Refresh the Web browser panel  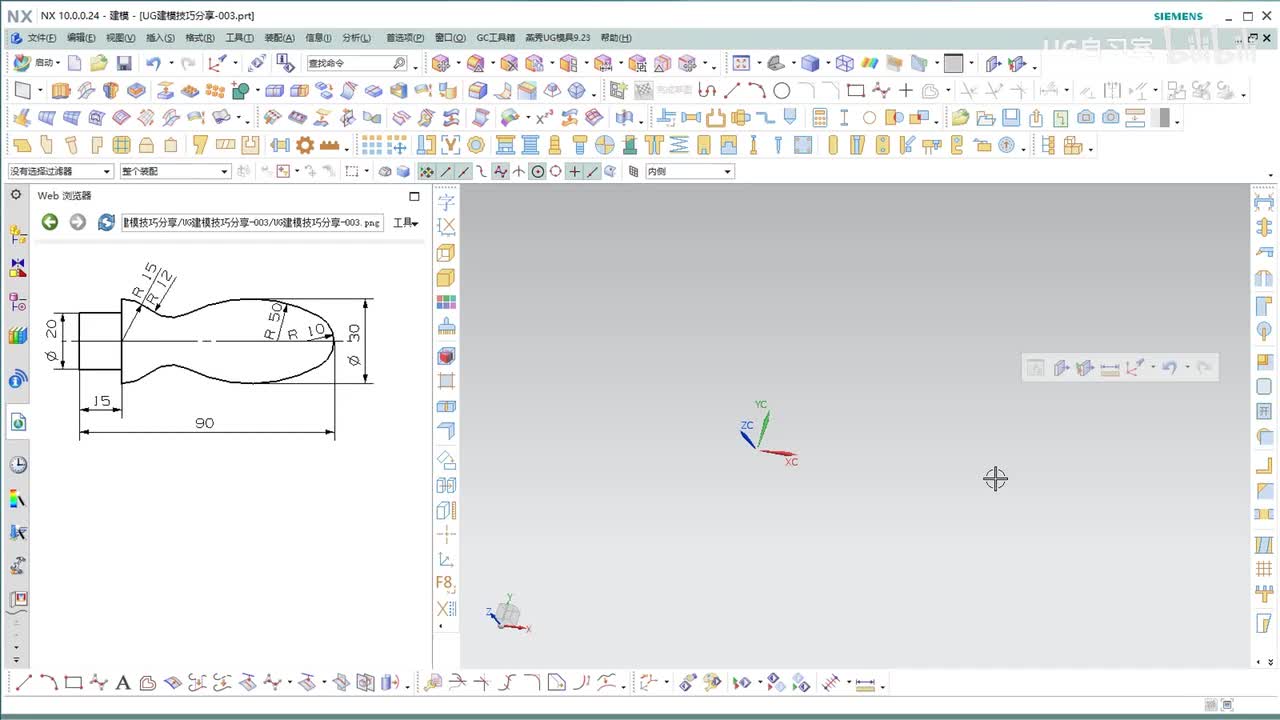pyautogui.click(x=106, y=222)
